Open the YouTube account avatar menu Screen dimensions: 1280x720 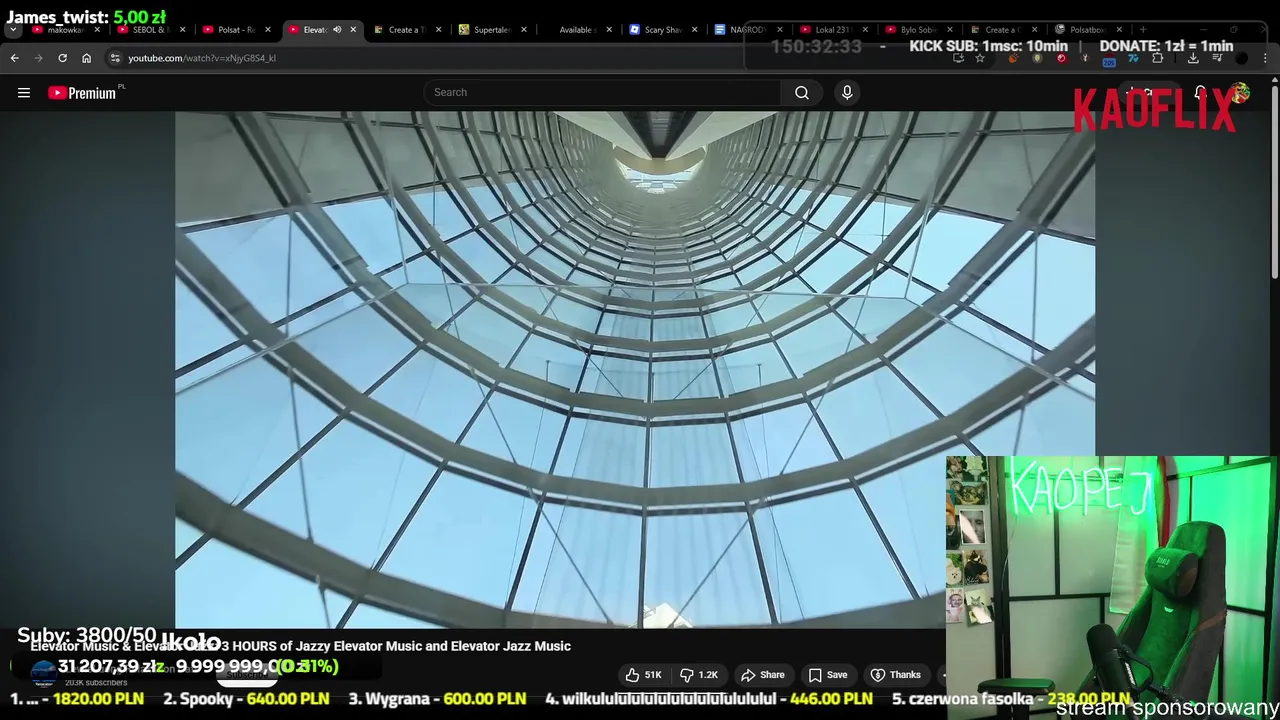[1241, 93]
